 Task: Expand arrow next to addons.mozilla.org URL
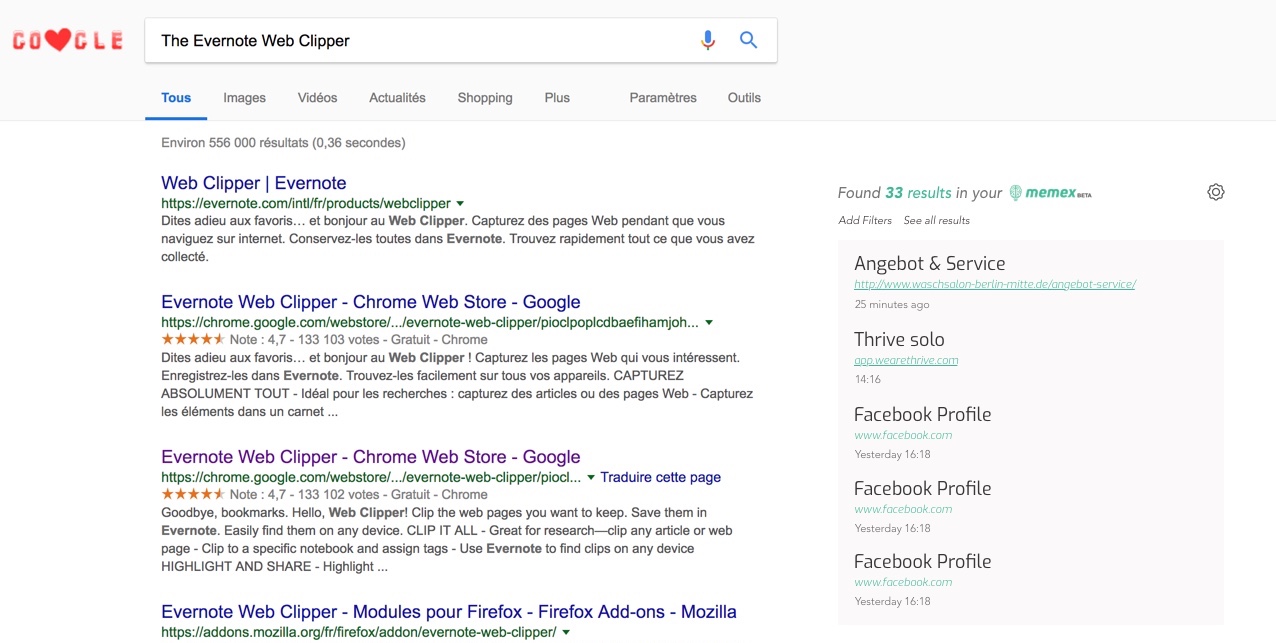pos(566,633)
